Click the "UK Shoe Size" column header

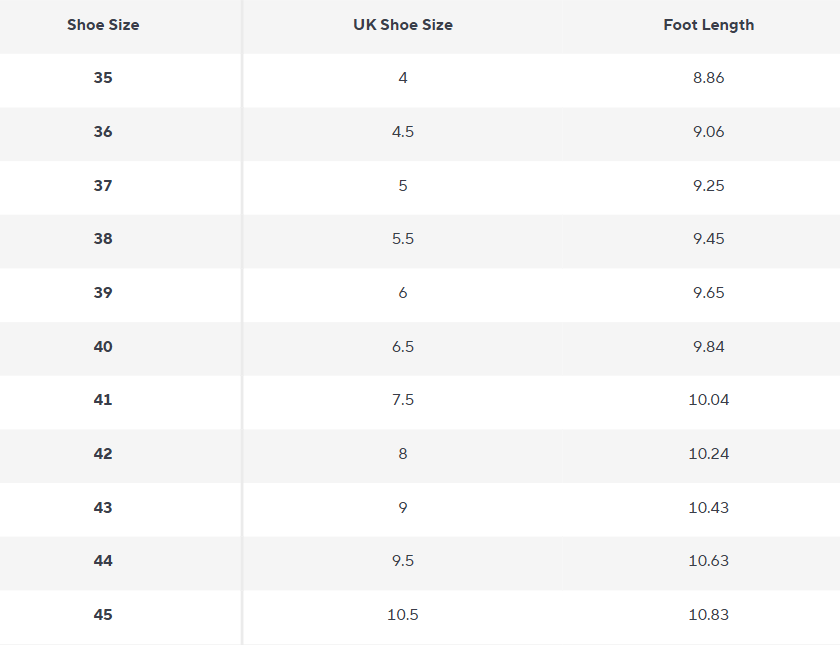coord(403,25)
